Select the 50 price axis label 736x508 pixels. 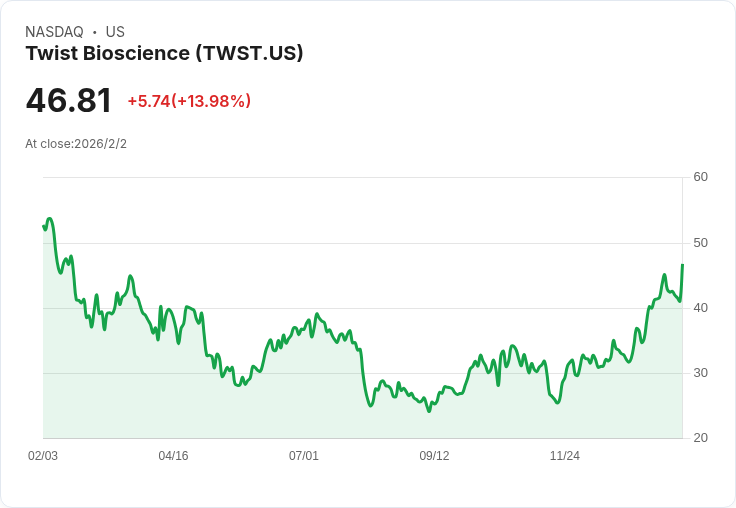coord(700,243)
